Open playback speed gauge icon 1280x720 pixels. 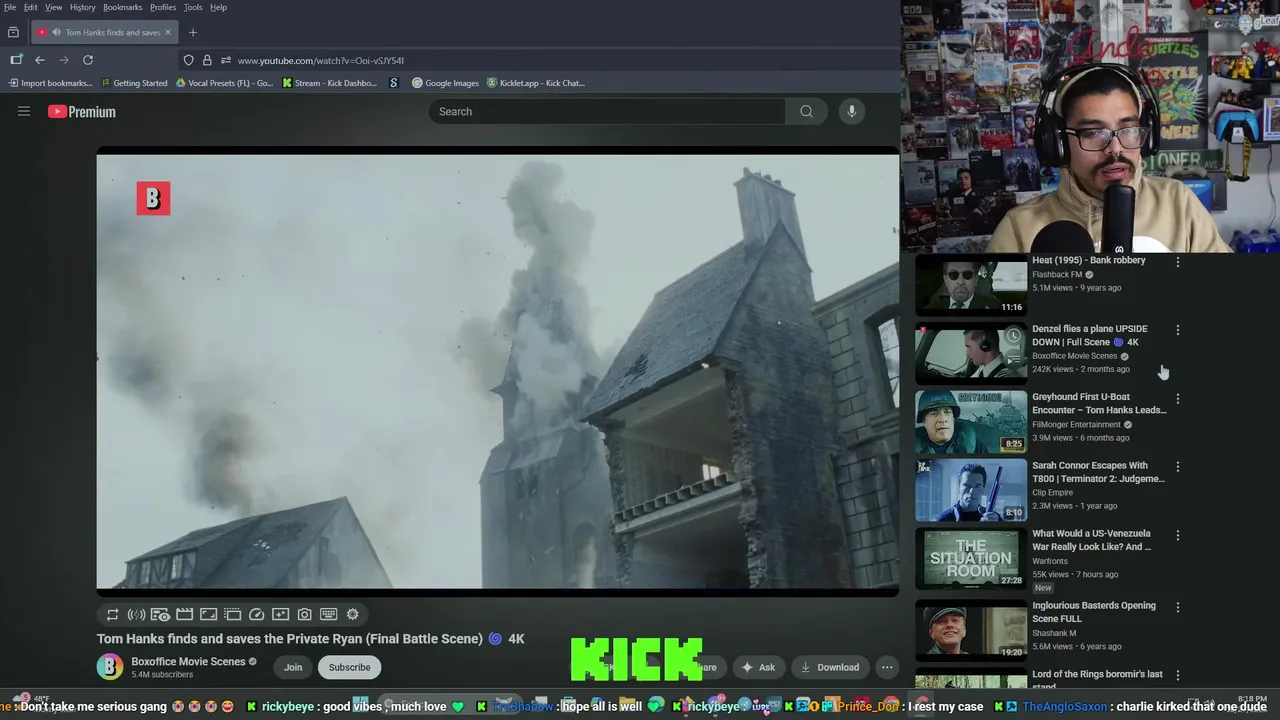click(x=256, y=614)
